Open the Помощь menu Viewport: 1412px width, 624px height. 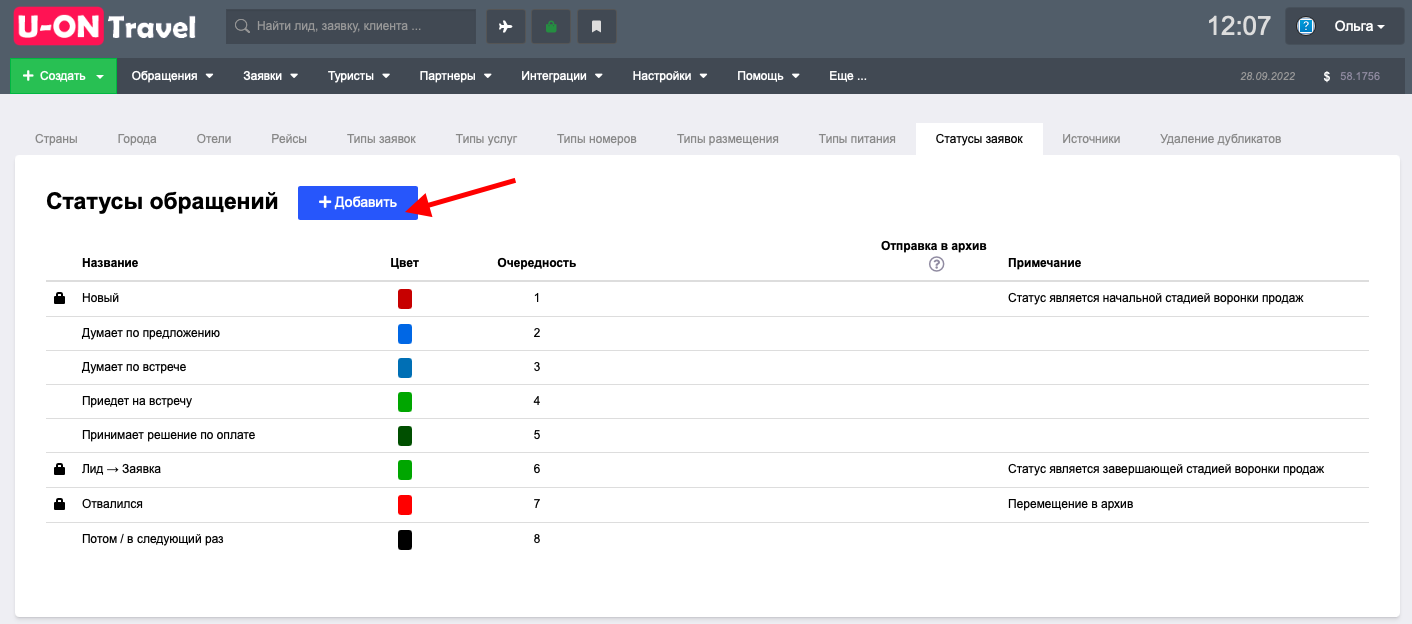point(769,76)
